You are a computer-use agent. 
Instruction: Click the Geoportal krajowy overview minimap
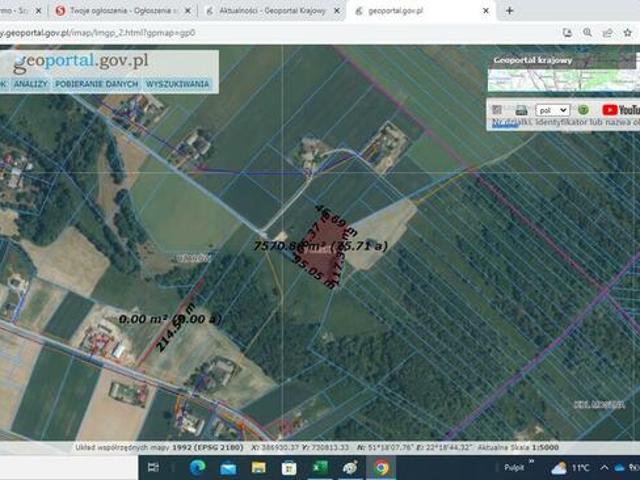[x=563, y=73]
